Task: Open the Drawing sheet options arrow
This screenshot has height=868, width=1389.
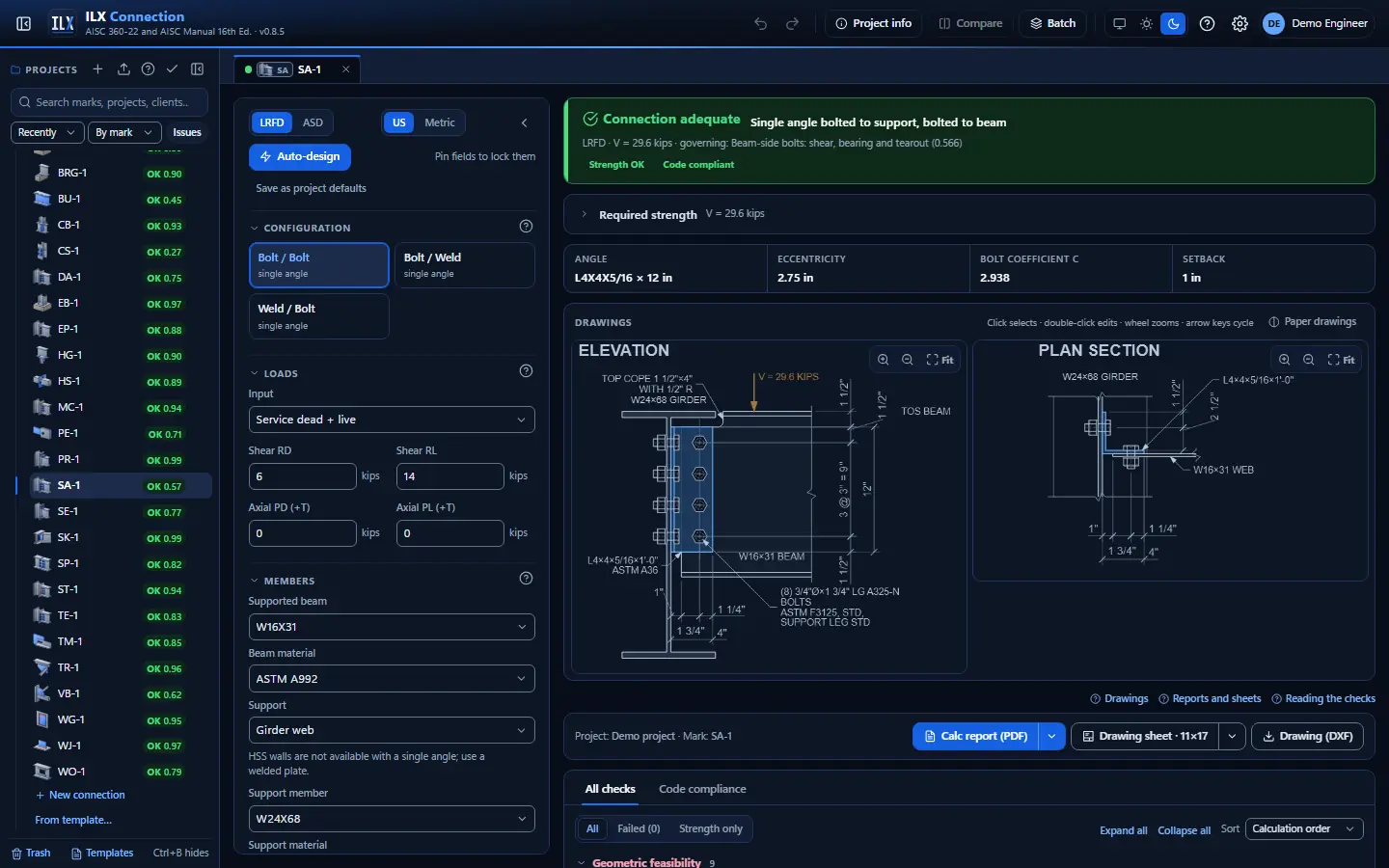Action: [1232, 736]
